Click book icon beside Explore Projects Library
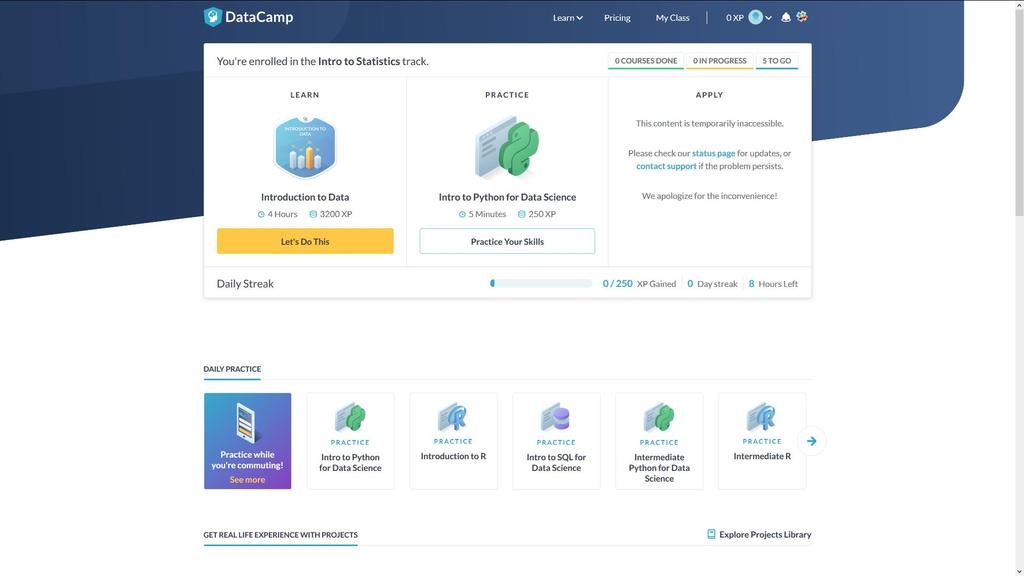 (711, 534)
